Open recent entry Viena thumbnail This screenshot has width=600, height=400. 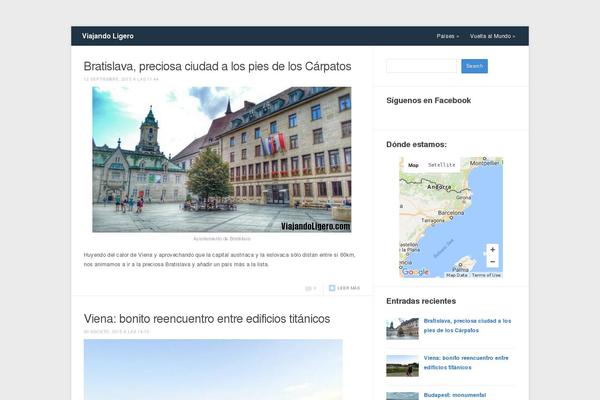pos(403,366)
